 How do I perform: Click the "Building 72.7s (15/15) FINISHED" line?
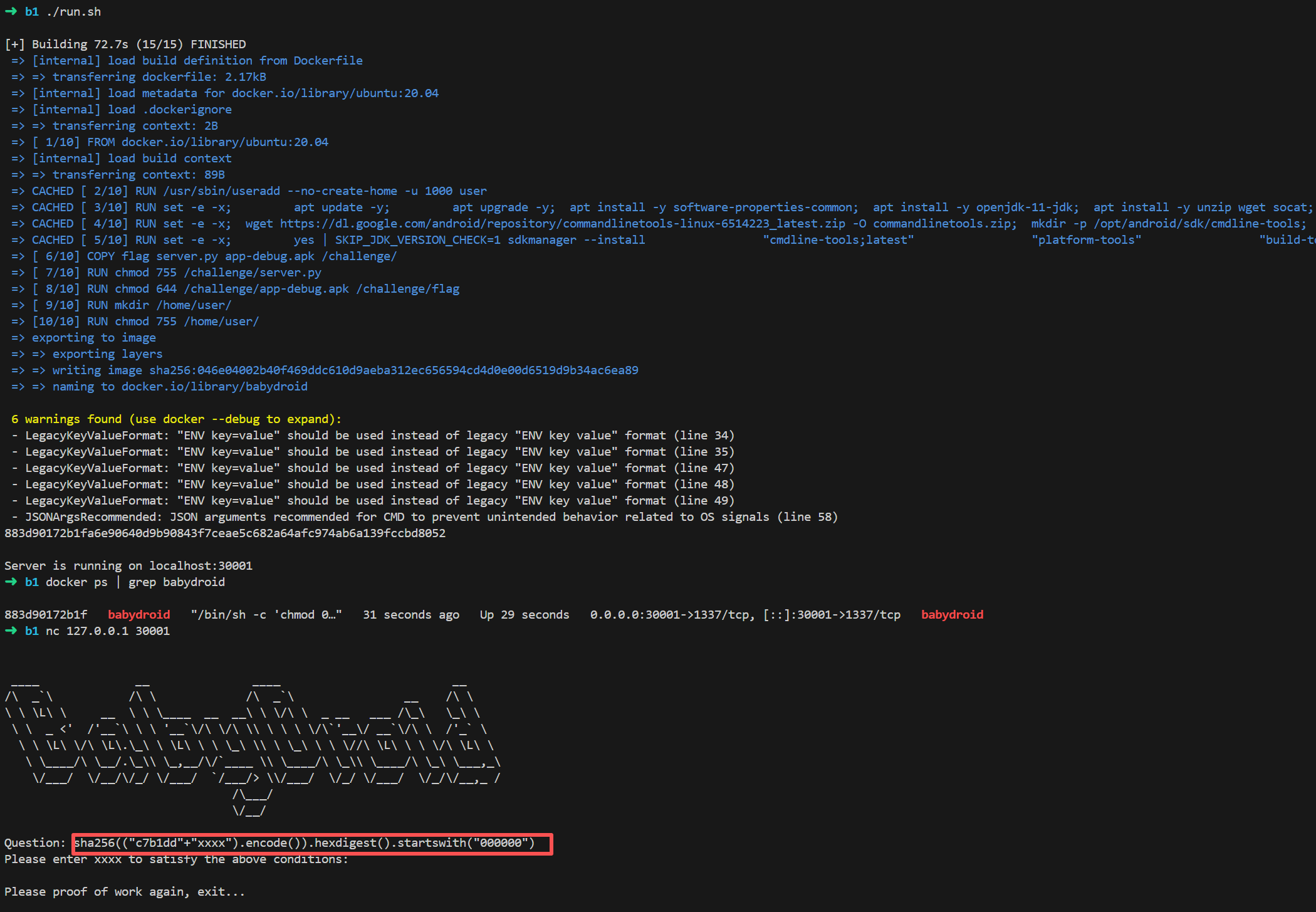(125, 44)
